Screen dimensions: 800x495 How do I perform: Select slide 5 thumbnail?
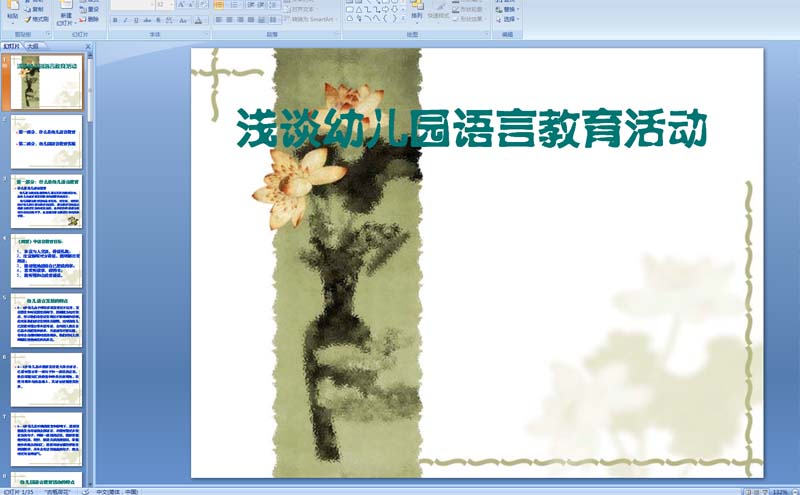[46, 320]
